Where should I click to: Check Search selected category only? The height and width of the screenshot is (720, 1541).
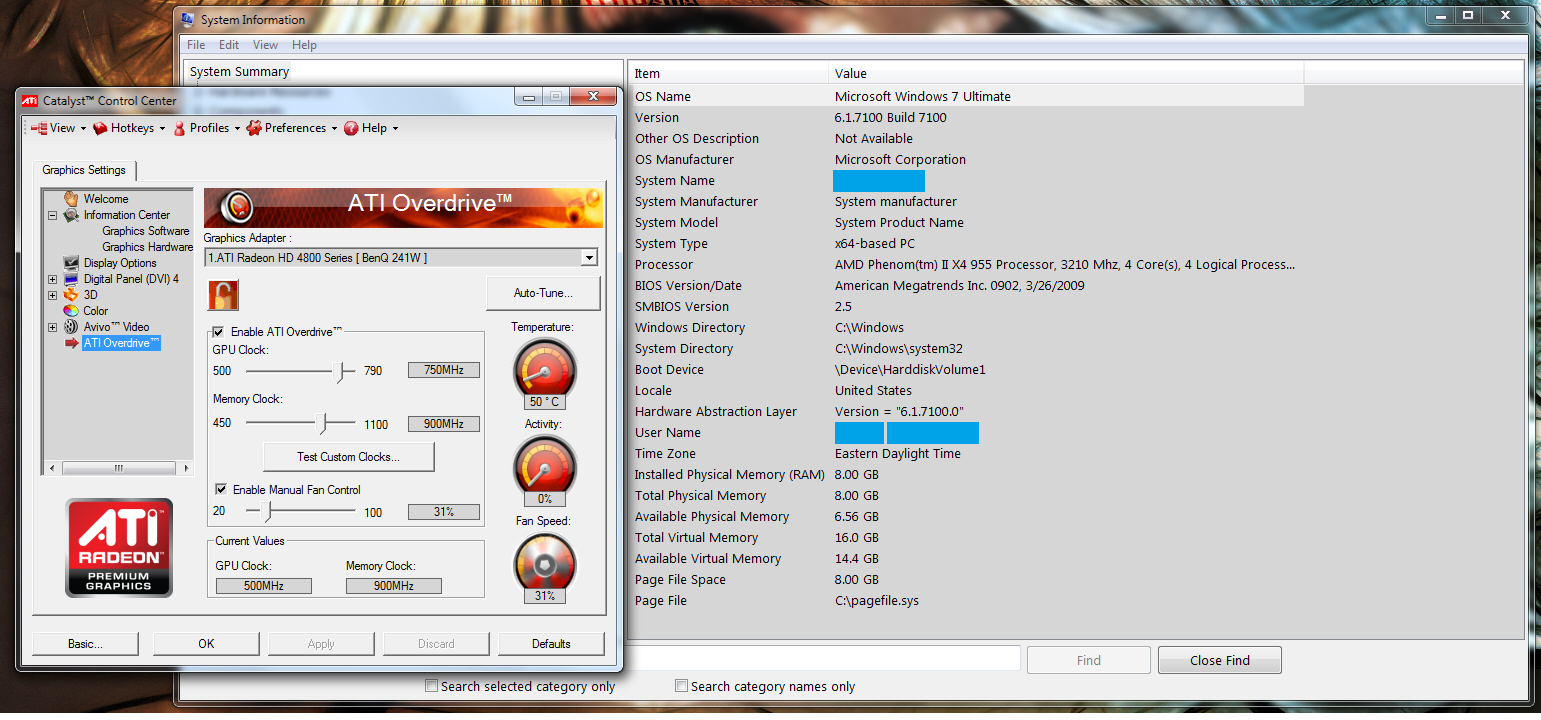(x=432, y=686)
